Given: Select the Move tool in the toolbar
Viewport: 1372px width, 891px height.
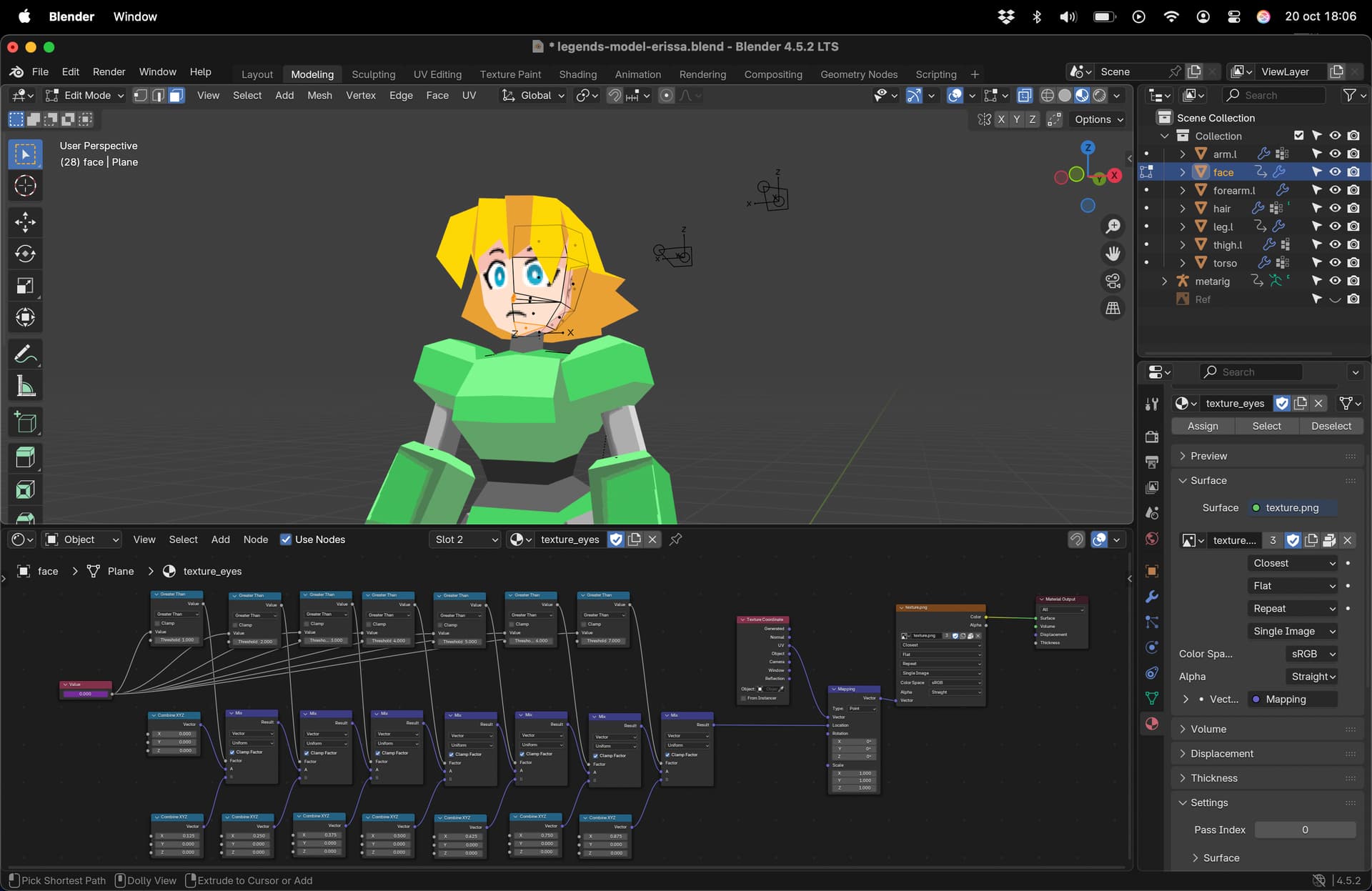Looking at the screenshot, I should (25, 221).
